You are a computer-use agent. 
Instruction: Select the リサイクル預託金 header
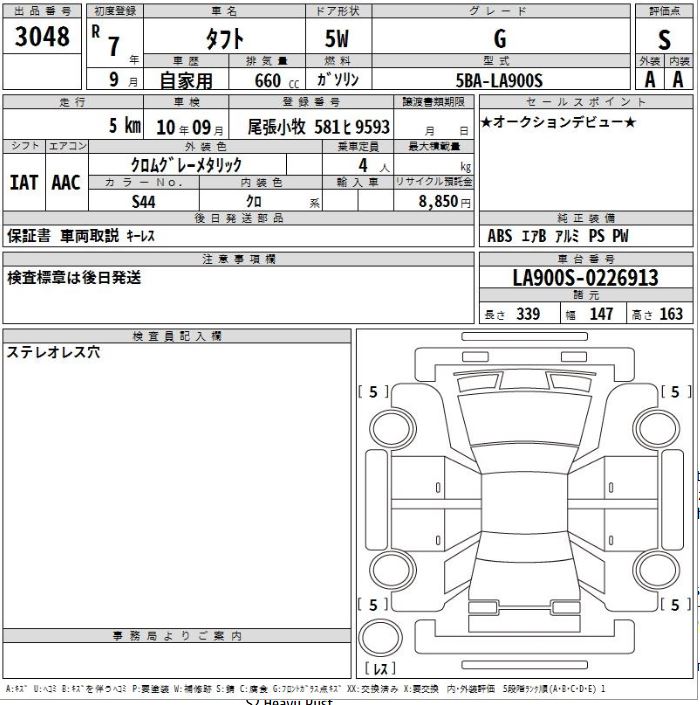(433, 182)
